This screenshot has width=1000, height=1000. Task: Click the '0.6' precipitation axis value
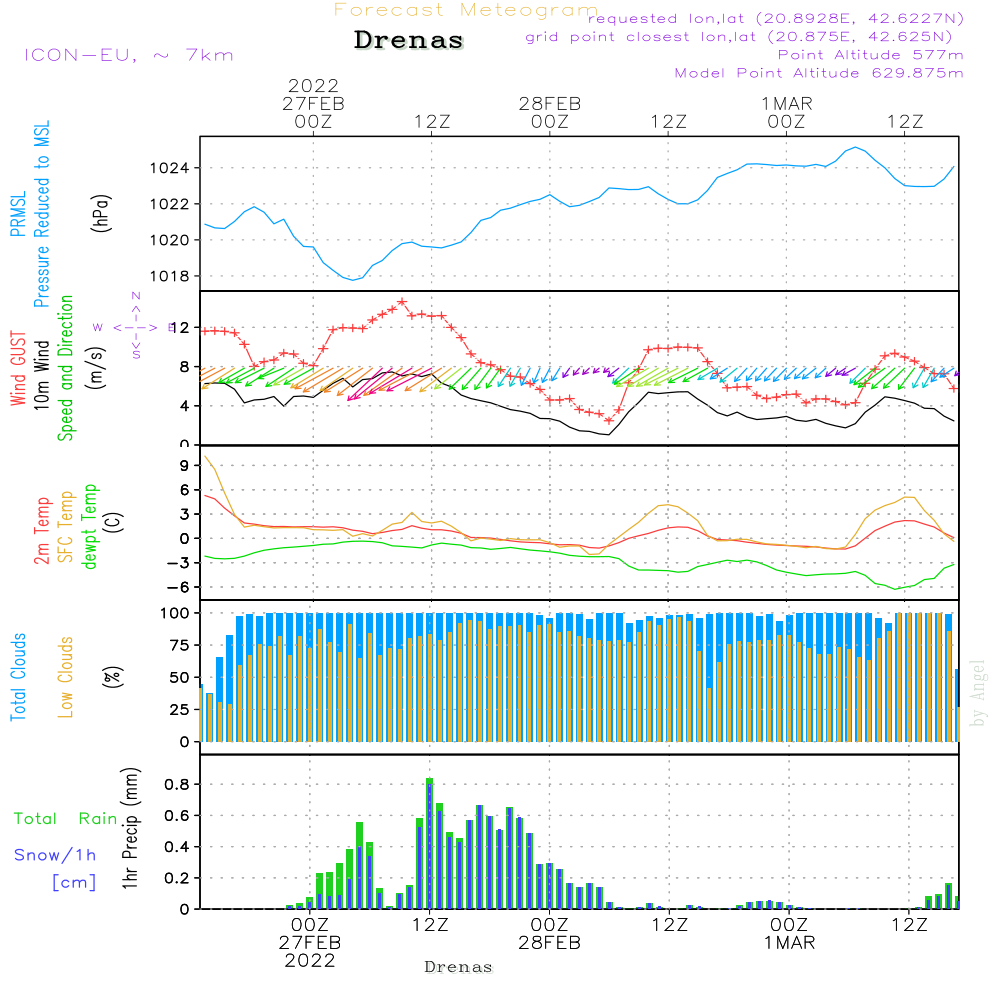[175, 816]
